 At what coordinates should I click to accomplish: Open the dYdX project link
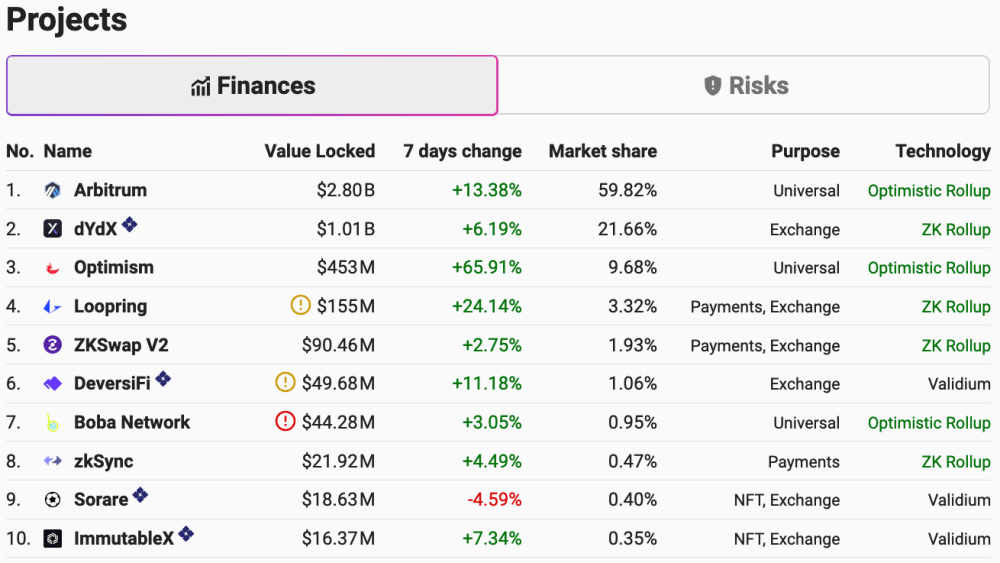[96, 229]
